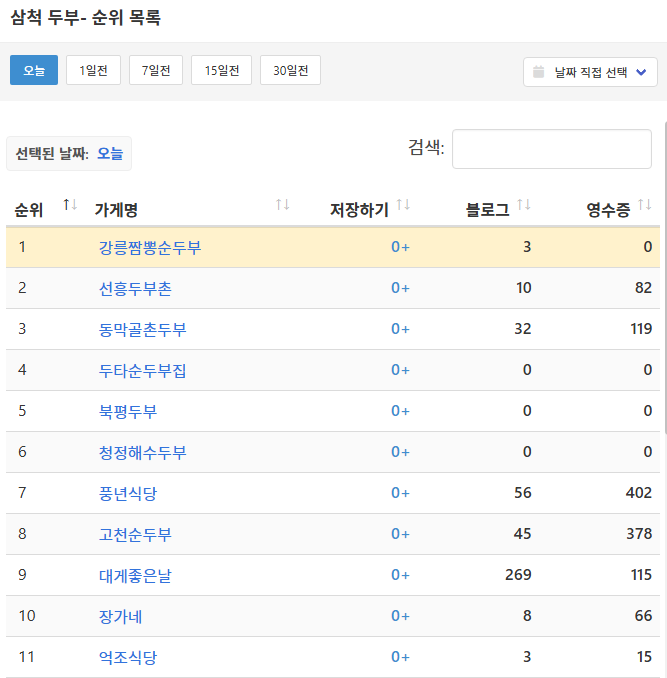
Task: Open the 강릉짬뽕순두부 store link
Action: (149, 247)
